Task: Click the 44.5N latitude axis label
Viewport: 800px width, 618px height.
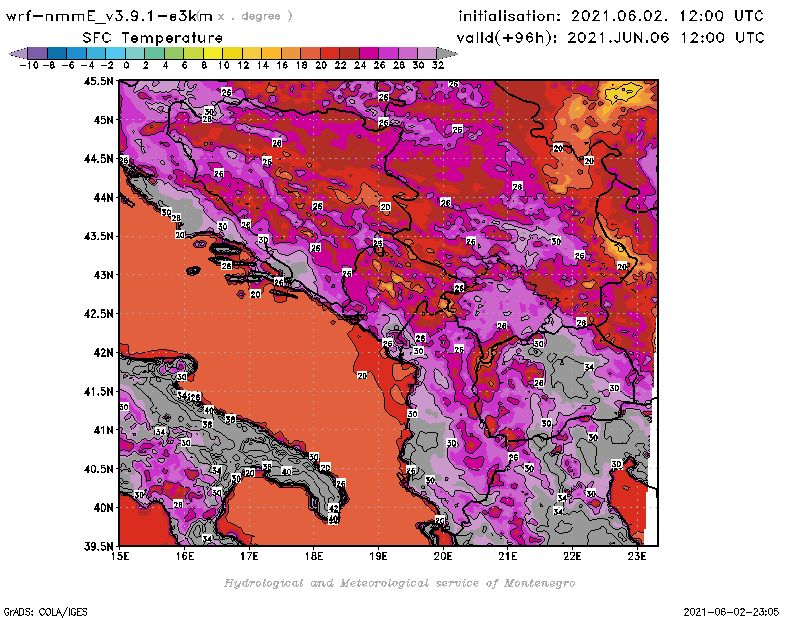Action: [98, 158]
